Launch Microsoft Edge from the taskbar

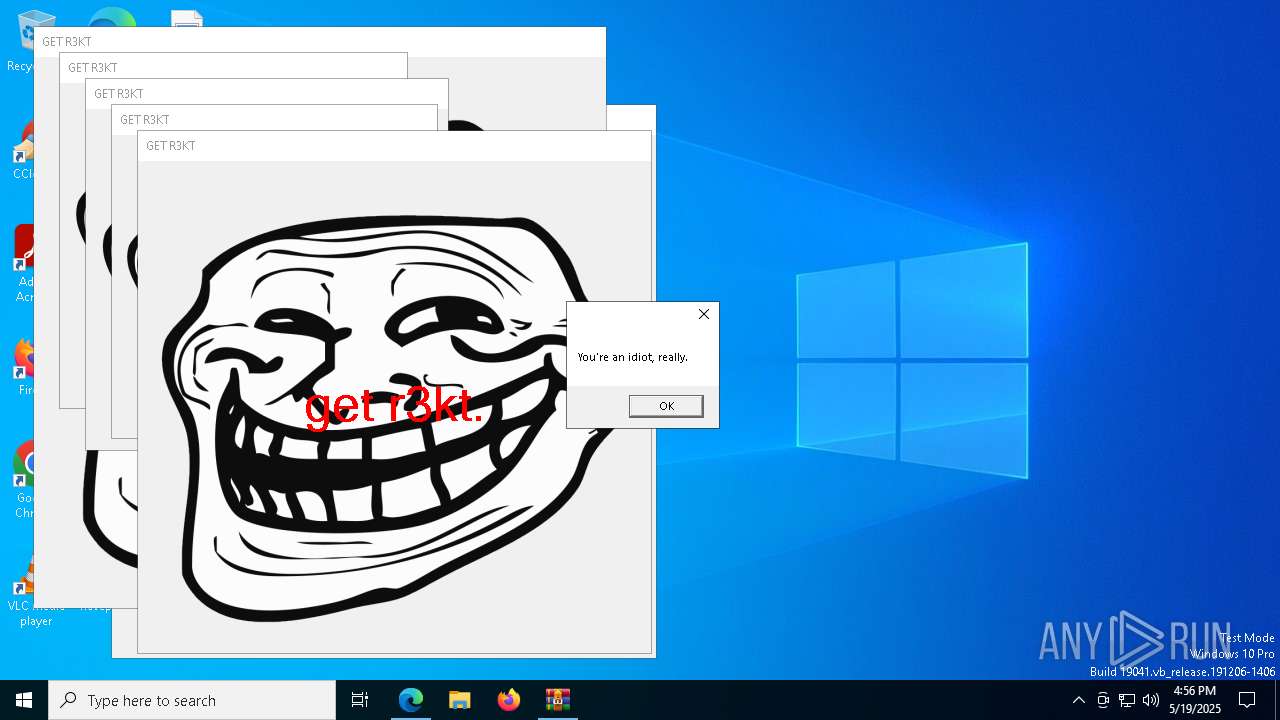tap(411, 700)
